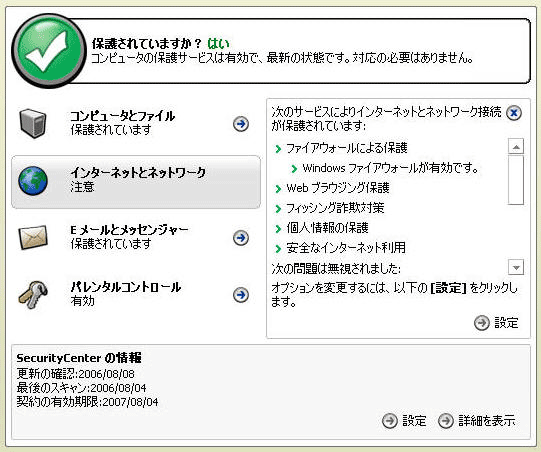Close the detail panel with blue X icon
The width and height of the screenshot is (541, 452).
pos(514,113)
